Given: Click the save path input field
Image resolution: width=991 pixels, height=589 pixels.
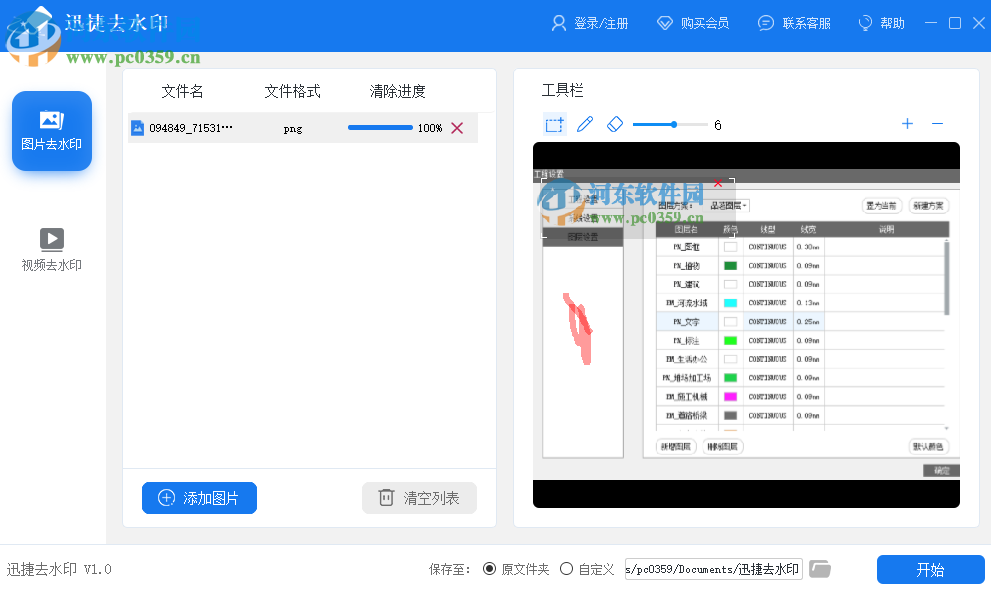Looking at the screenshot, I should point(712,569).
